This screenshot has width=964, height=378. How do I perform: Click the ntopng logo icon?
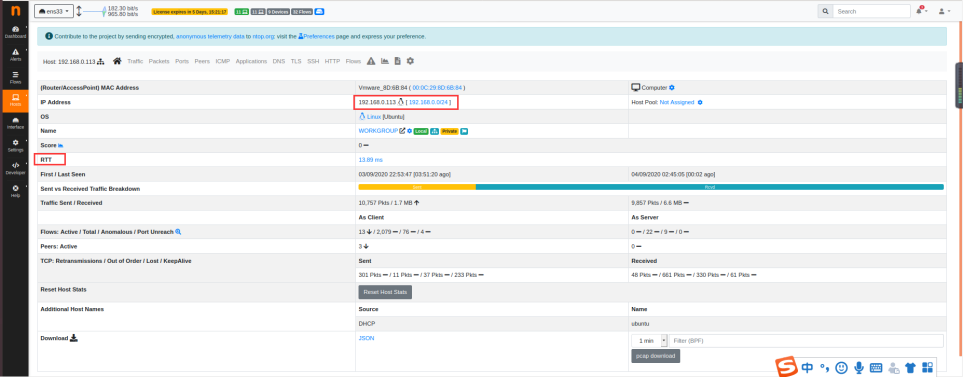[14, 10]
